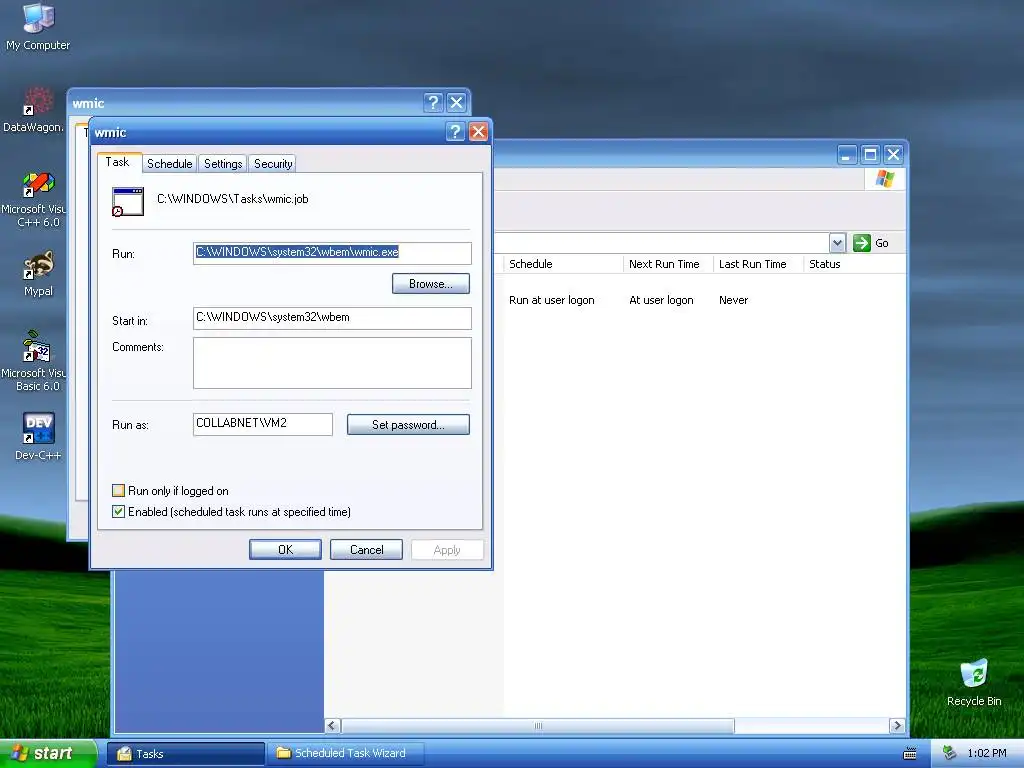Image resolution: width=1024 pixels, height=768 pixels.
Task: Click the help question mark in front wmic dialog
Action: click(455, 132)
